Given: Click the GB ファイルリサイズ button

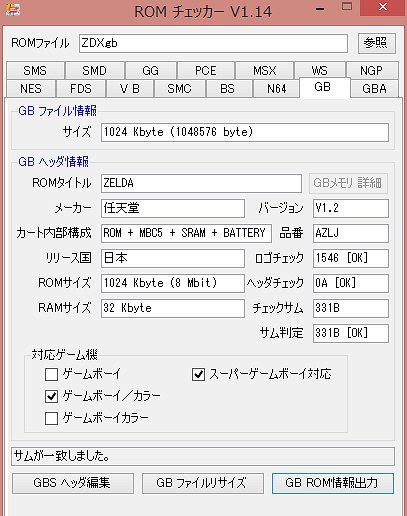Looking at the screenshot, I should 203,483.
